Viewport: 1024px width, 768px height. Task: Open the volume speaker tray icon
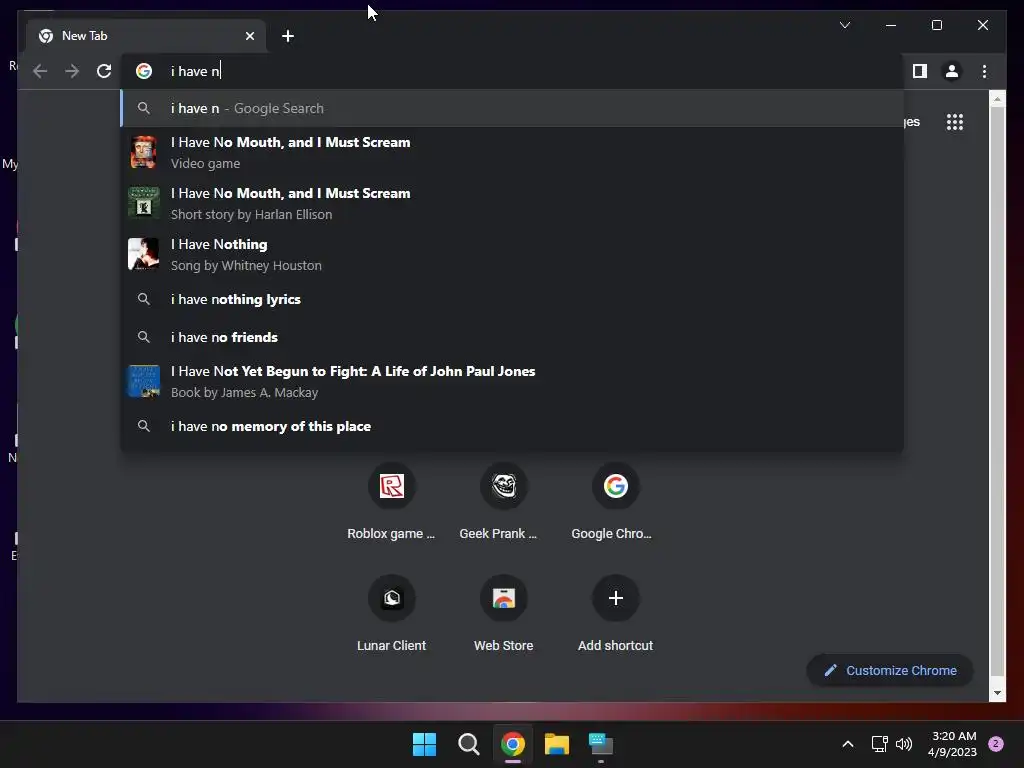click(x=904, y=744)
